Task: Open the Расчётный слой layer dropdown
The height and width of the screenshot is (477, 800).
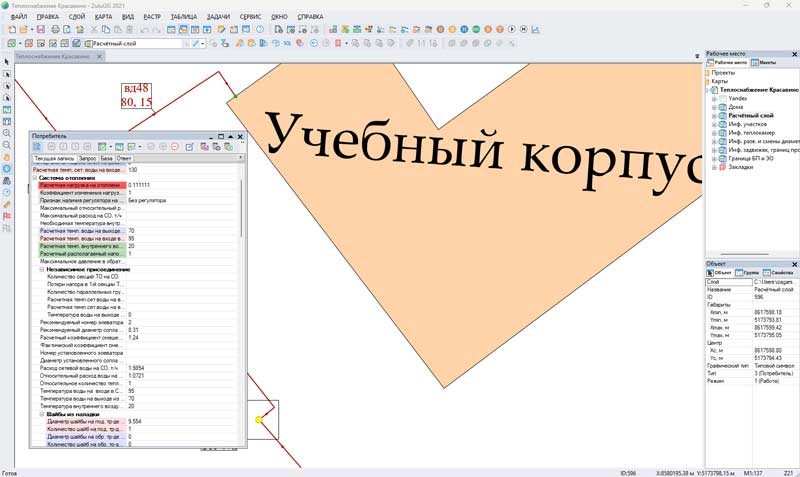Action: 184,44
